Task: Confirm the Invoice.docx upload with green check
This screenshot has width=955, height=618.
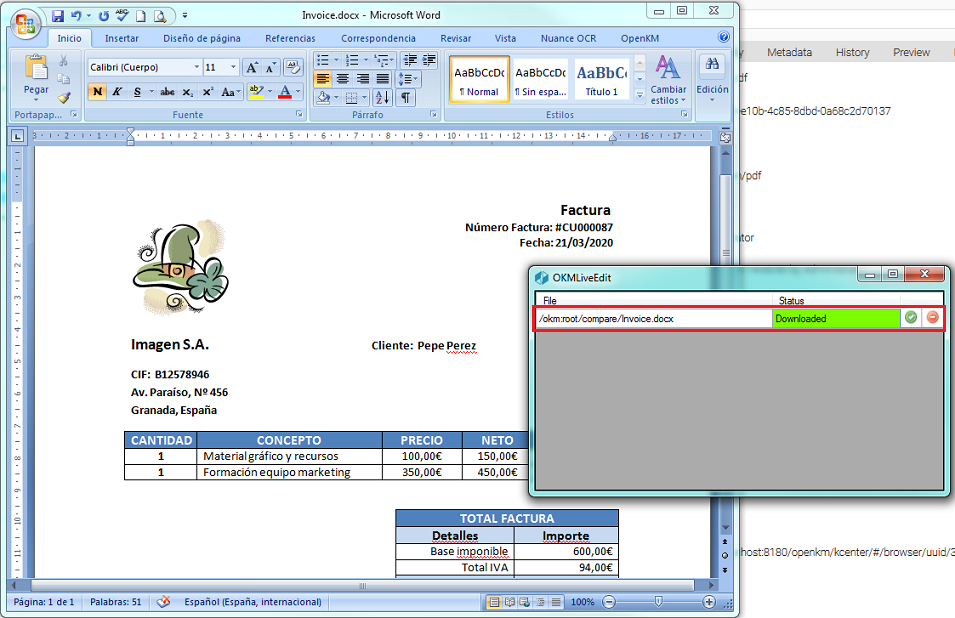Action: (x=911, y=317)
